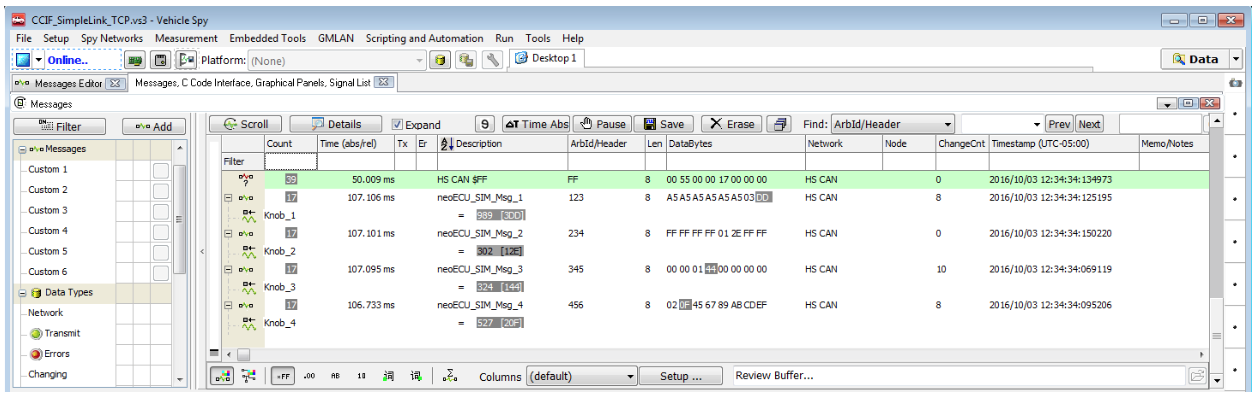Collapse the neoECU_SIM_Msg_3 row

[x=229, y=269]
